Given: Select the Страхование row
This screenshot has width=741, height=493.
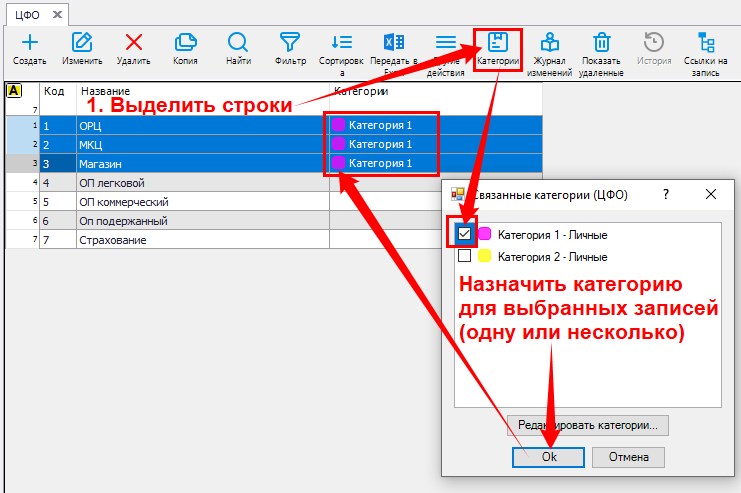Looking at the screenshot, I should pyautogui.click(x=200, y=240).
